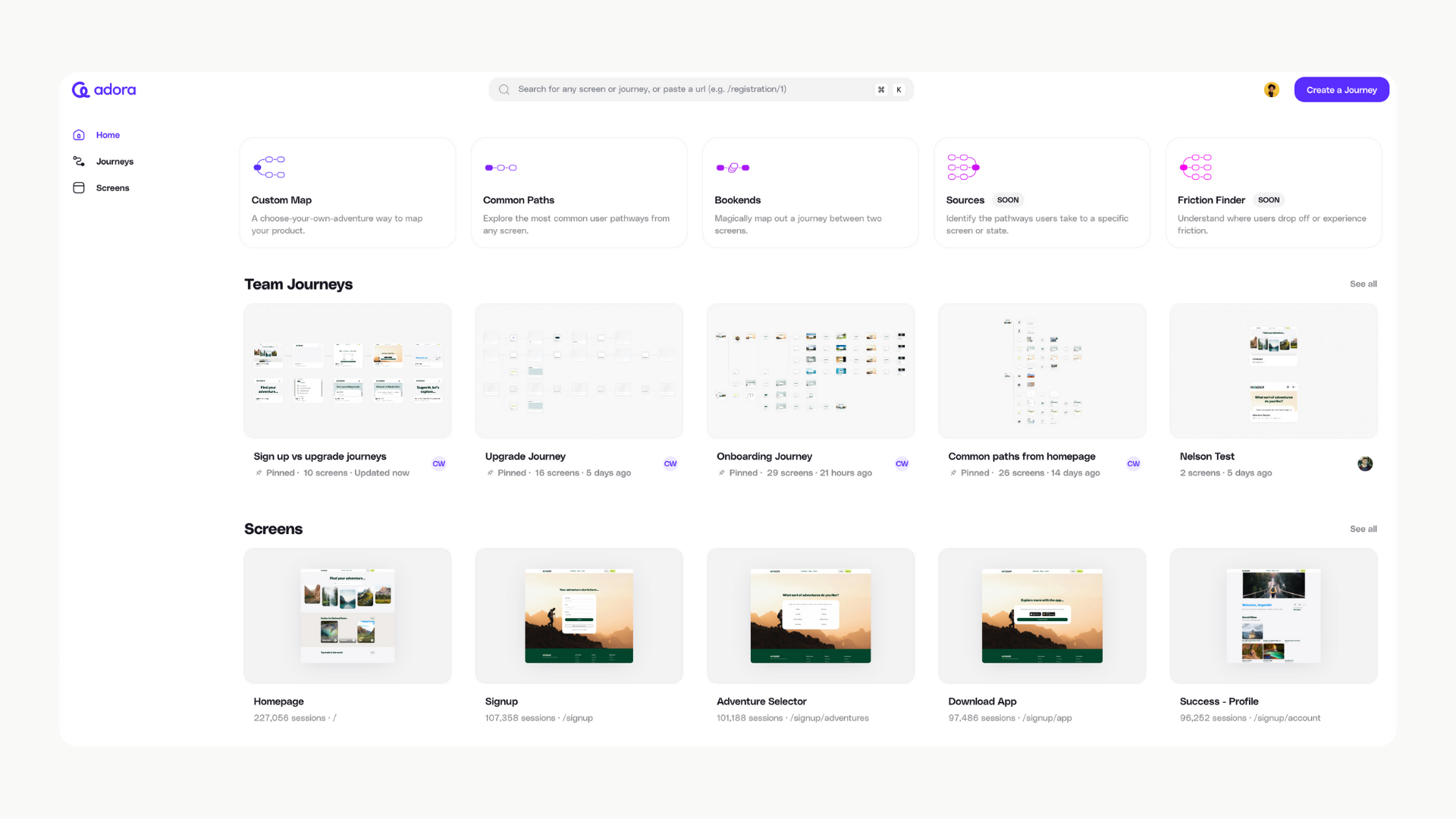Image resolution: width=1456 pixels, height=819 pixels.
Task: Open the Nelson Test thumbnail
Action: [x=1273, y=371]
